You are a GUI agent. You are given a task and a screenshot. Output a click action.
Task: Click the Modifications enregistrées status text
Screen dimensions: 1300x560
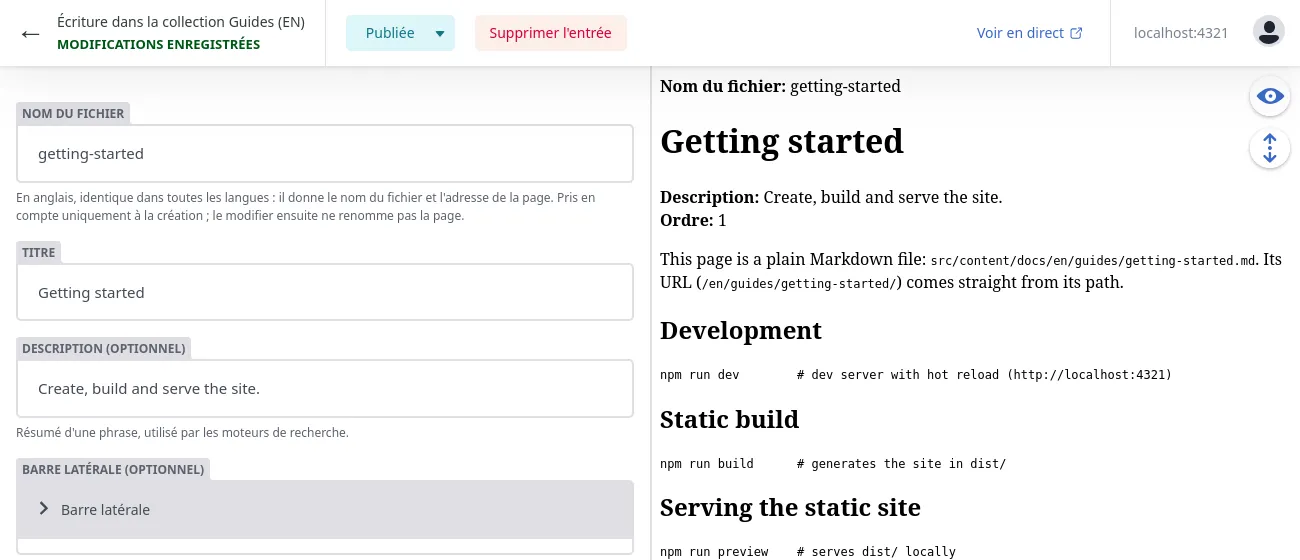coord(158,45)
